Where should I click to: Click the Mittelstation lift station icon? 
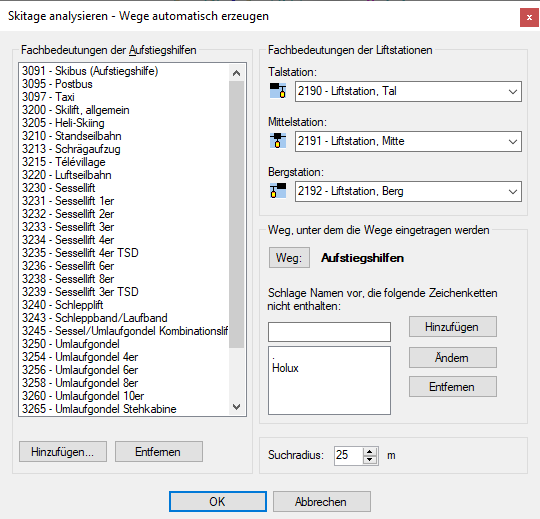[x=278, y=141]
